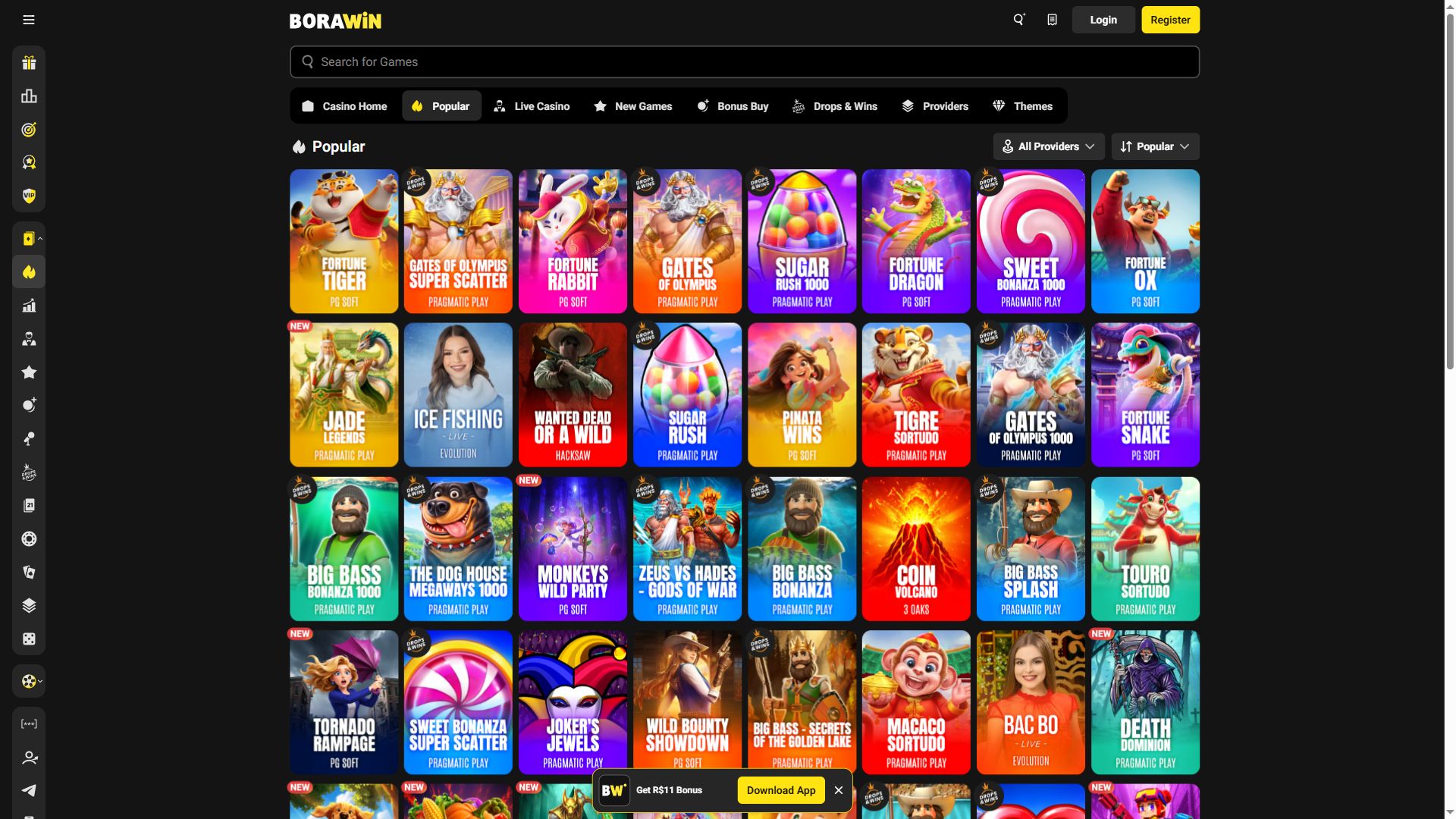
Task: Open the promo code bracket icon in sidebar
Action: tap(29, 724)
